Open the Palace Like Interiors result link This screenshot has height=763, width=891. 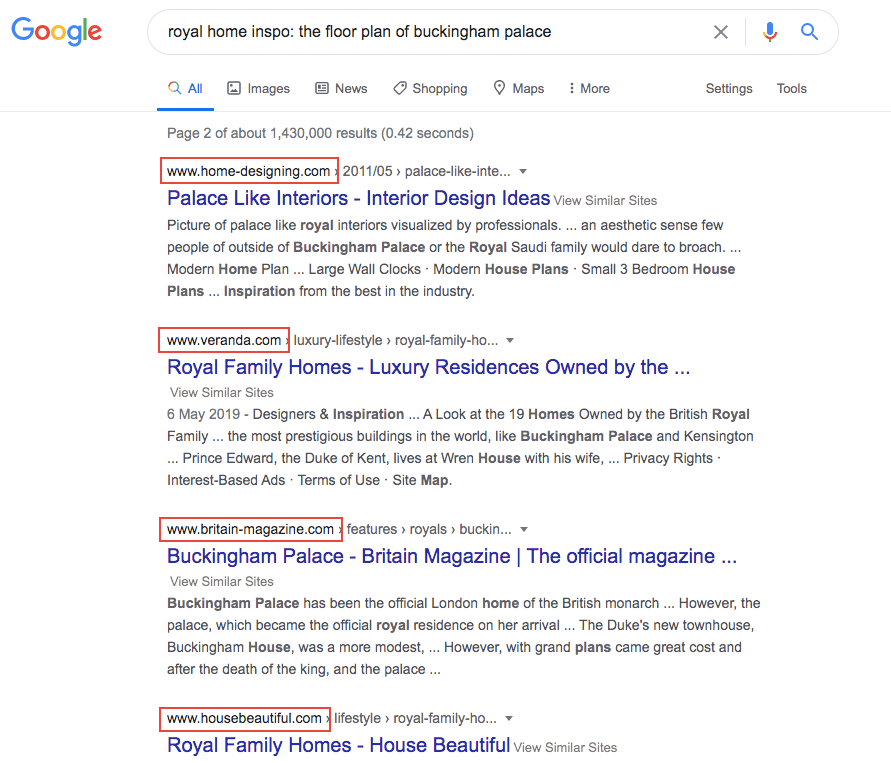(x=359, y=198)
